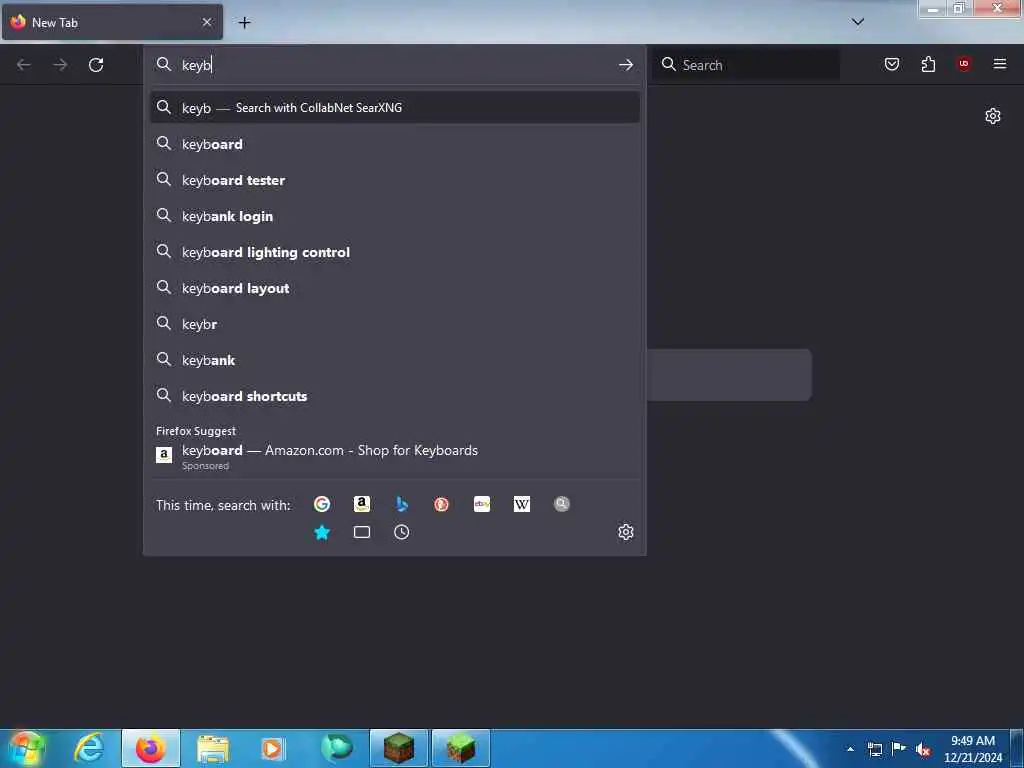List all tabs with chevron button
1024x768 pixels.
click(858, 22)
